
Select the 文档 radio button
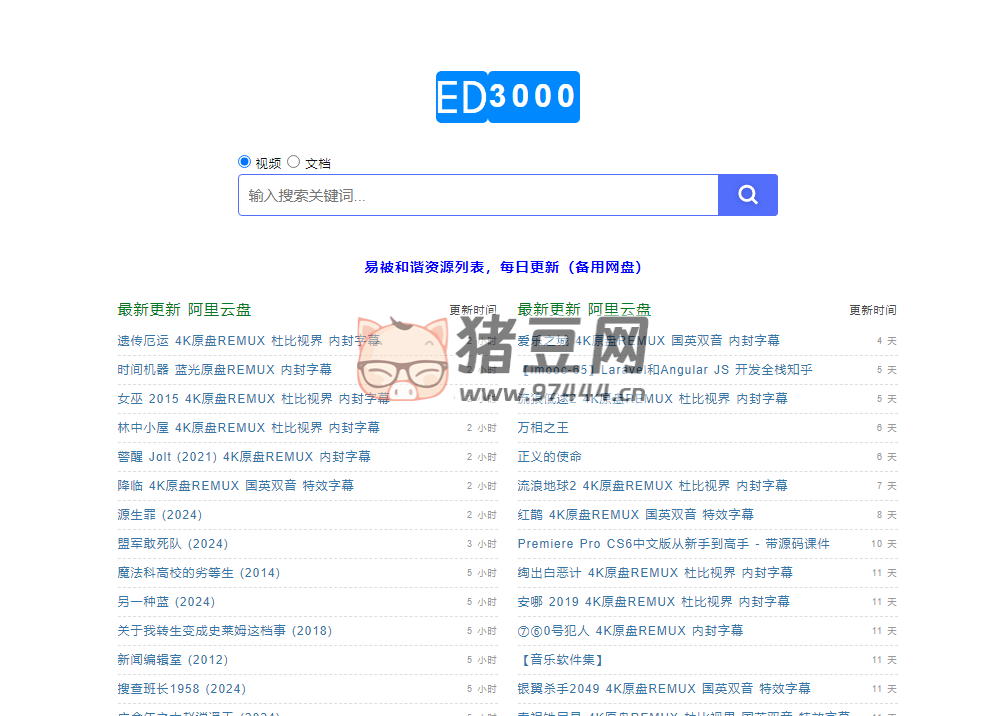(293, 161)
